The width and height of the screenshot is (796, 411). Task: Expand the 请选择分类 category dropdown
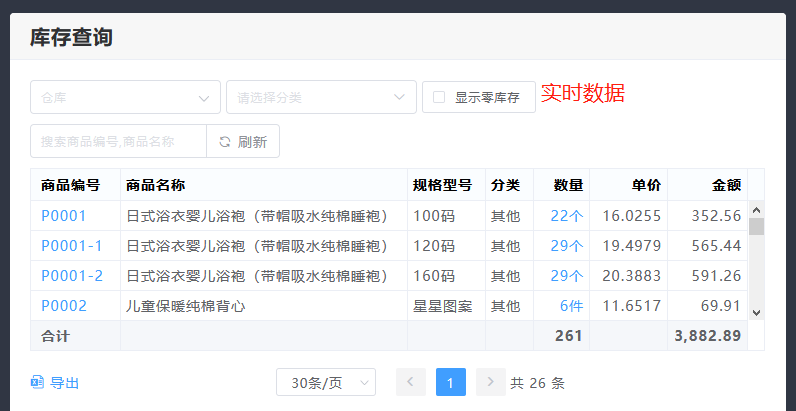320,97
